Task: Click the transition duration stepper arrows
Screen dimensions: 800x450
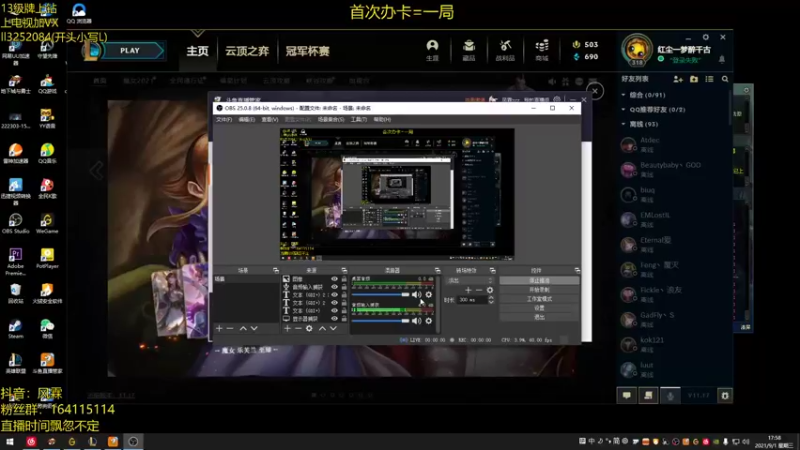Action: point(491,300)
